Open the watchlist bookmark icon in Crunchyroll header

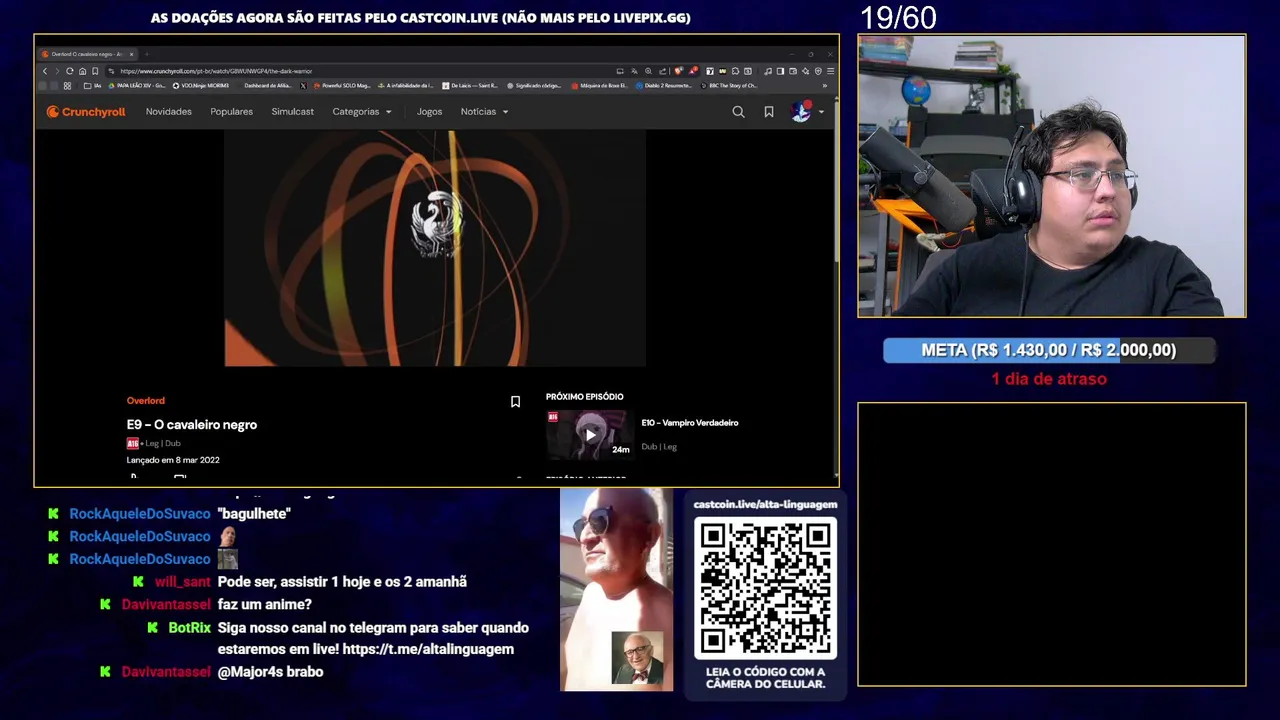coord(769,112)
